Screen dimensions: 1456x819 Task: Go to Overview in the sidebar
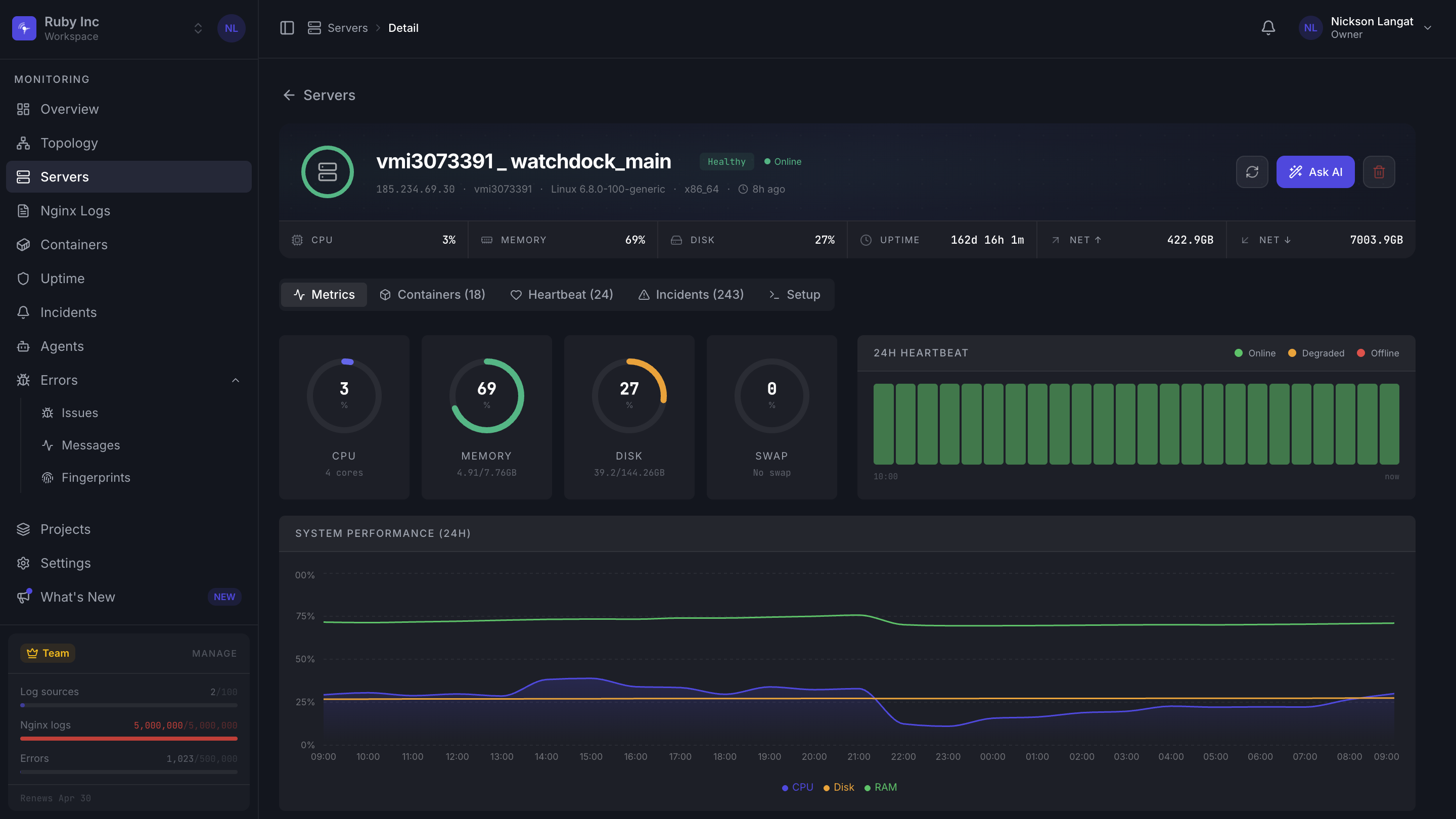click(129, 109)
